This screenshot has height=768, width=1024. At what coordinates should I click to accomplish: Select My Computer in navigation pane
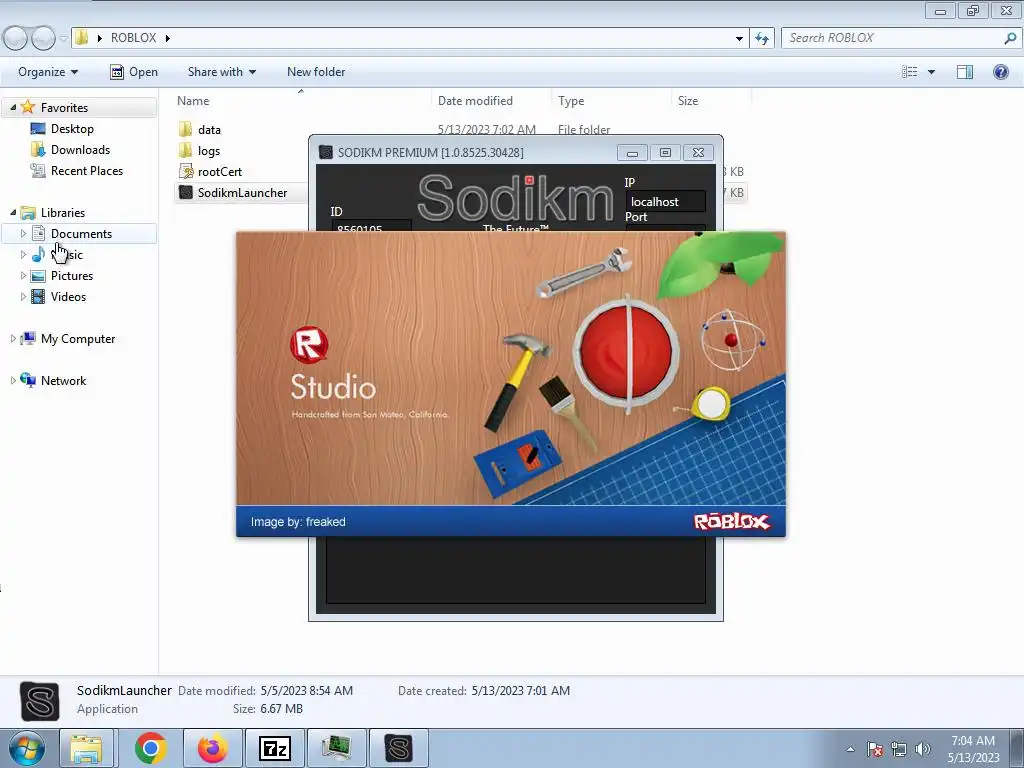(x=78, y=339)
